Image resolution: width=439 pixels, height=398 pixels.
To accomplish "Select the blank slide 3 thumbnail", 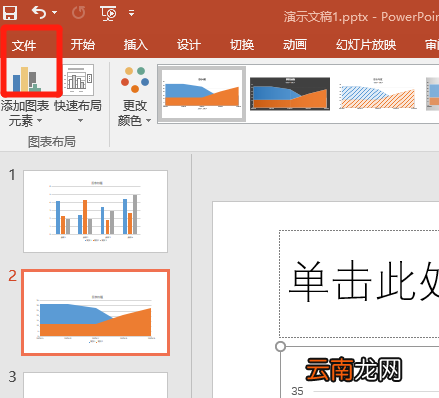I will pyautogui.click(x=95, y=385).
